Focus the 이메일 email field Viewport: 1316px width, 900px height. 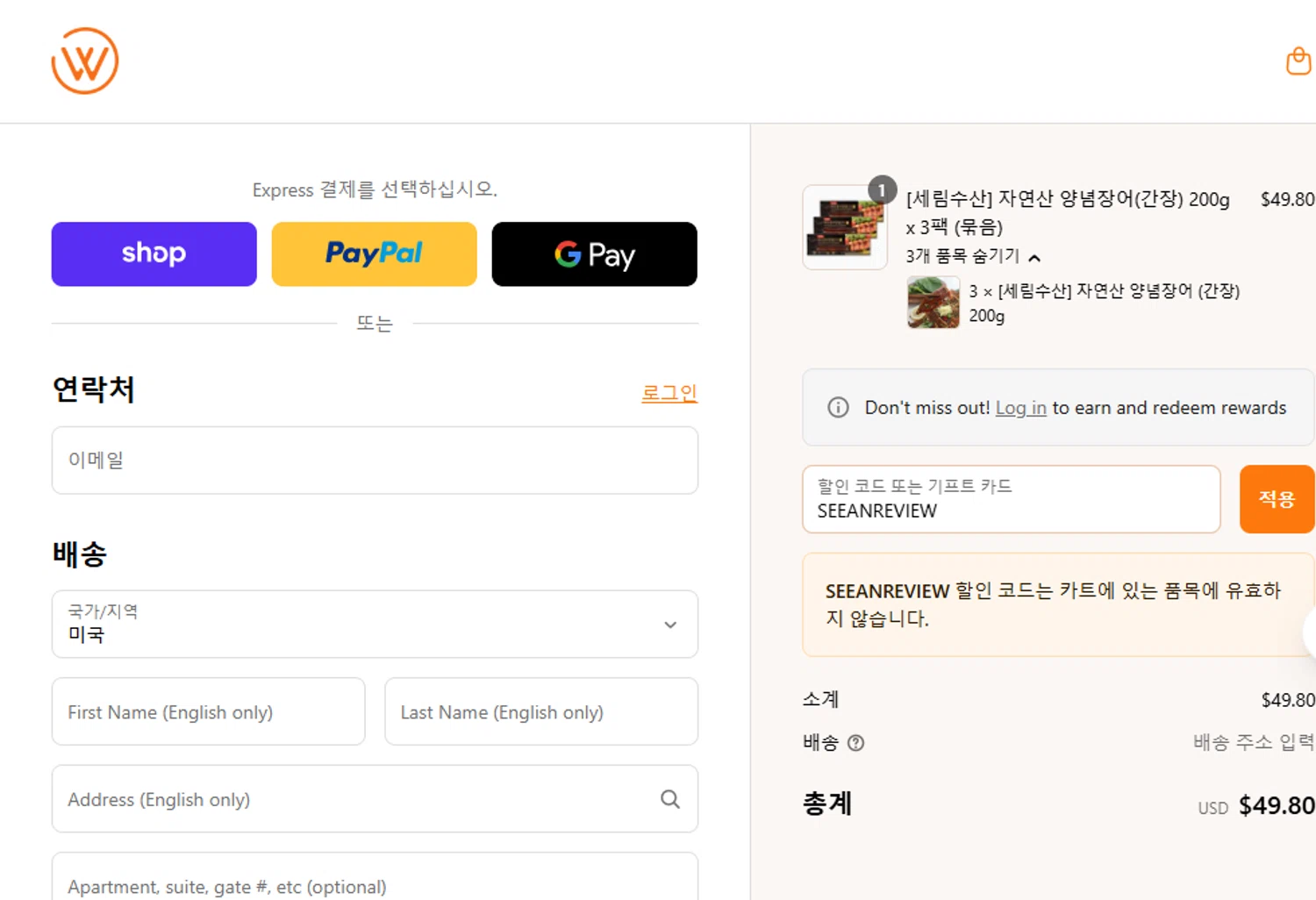tap(375, 461)
